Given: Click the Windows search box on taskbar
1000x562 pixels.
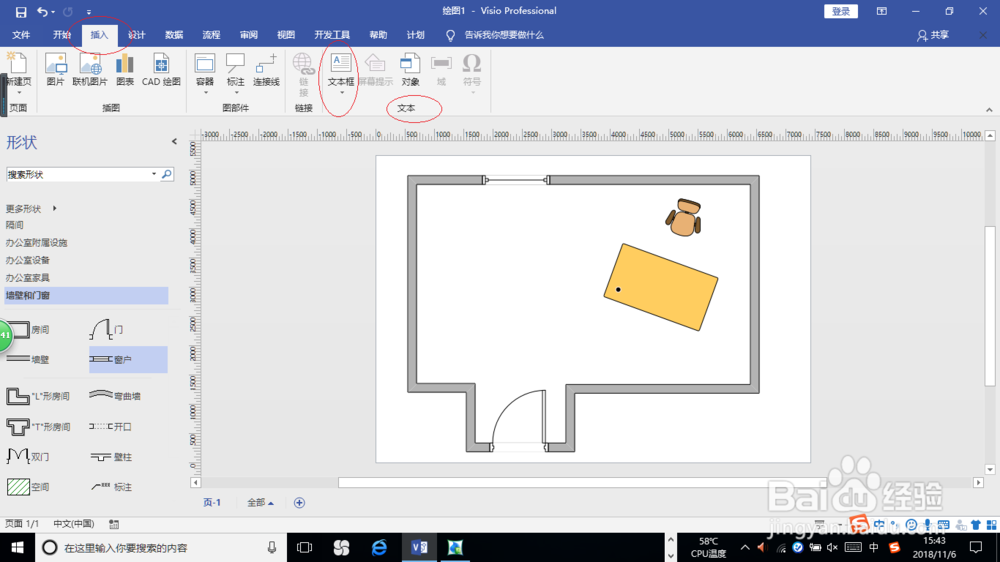Looking at the screenshot, I should click(x=160, y=547).
